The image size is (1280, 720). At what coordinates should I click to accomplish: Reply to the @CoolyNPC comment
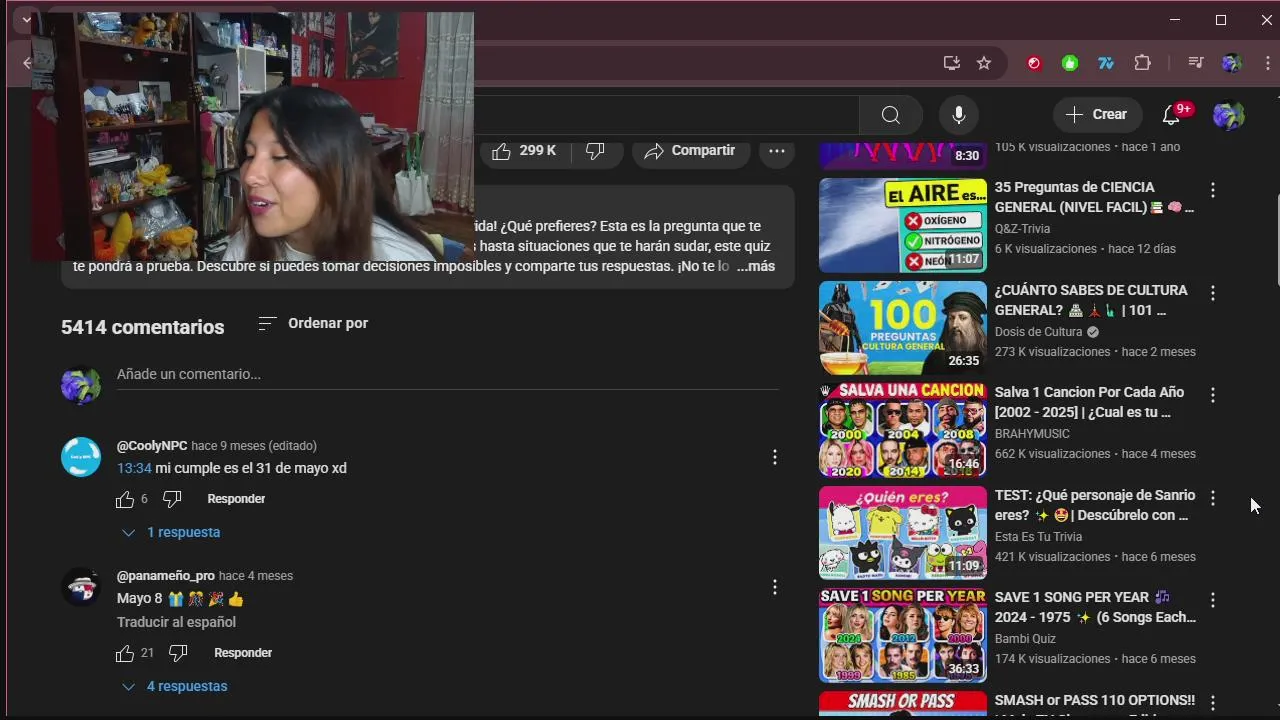[236, 499]
